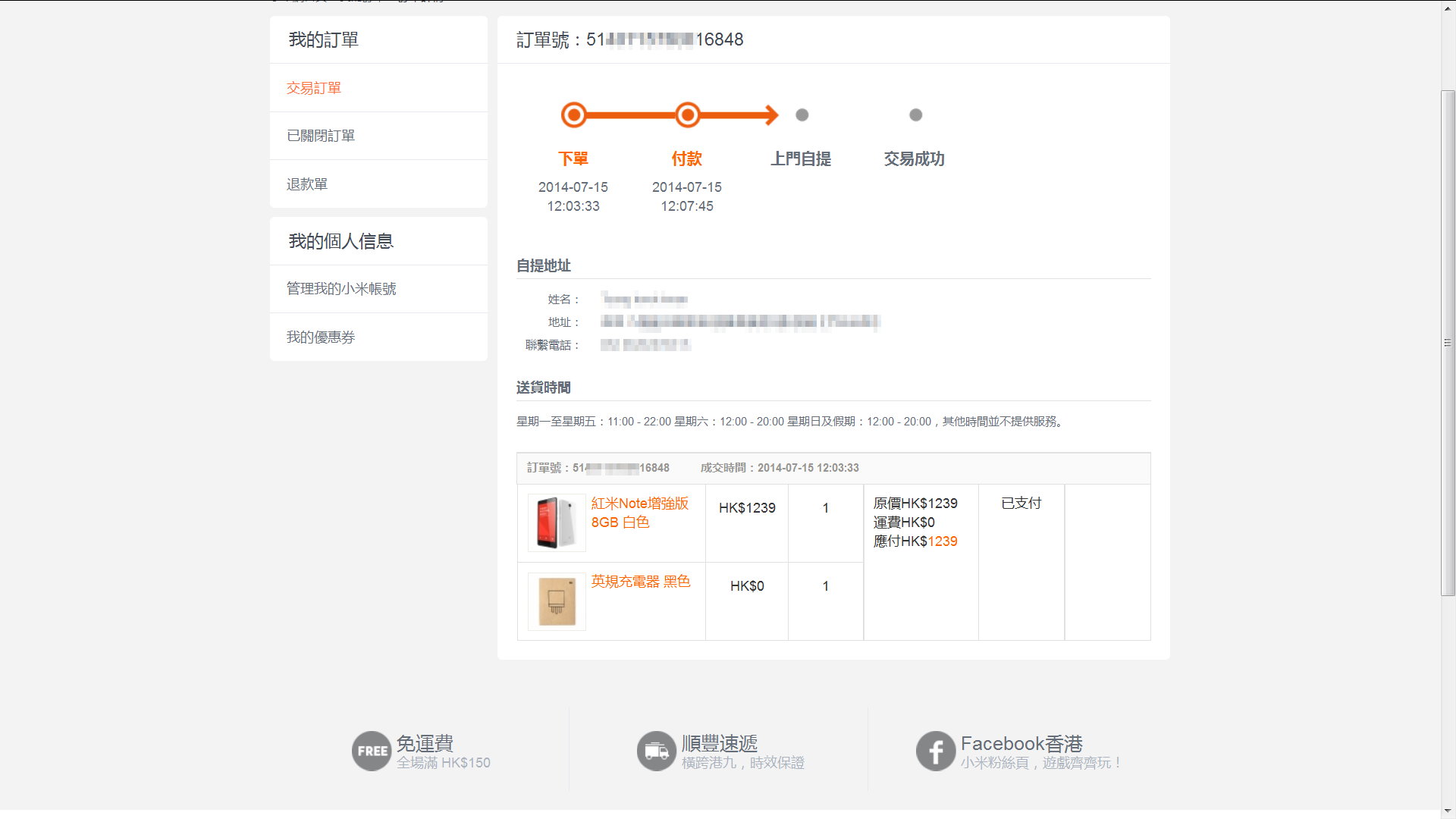
Task: Click the 我的訂單 sidebar heading
Action: click(x=324, y=40)
